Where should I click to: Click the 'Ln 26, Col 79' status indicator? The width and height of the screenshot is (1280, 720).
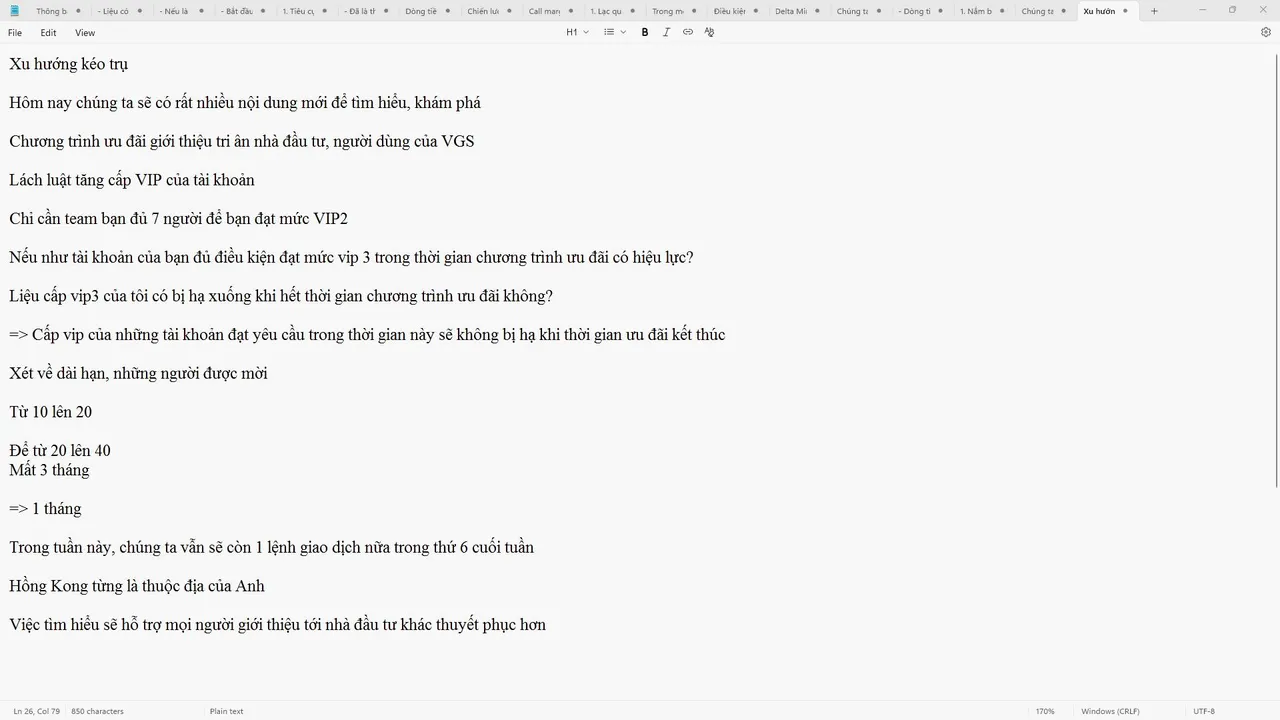tap(36, 711)
